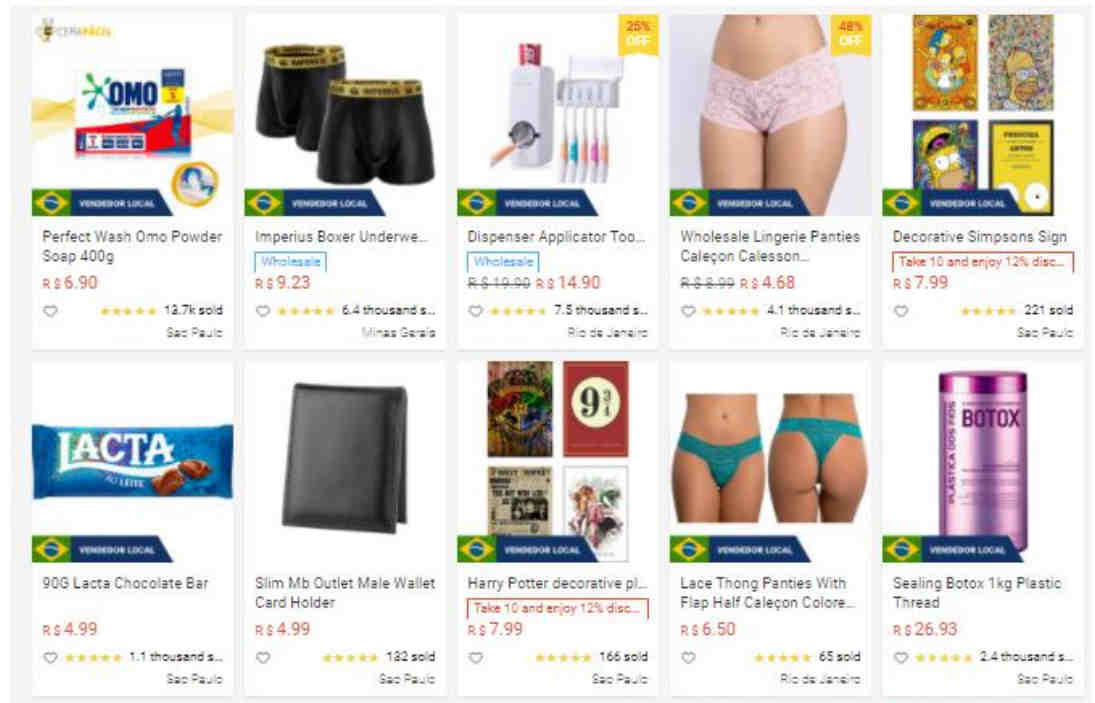Screen dimensions: 1095x703
Task: Click heart on 90G Lacta Chocolate Bar
Action: [50, 658]
